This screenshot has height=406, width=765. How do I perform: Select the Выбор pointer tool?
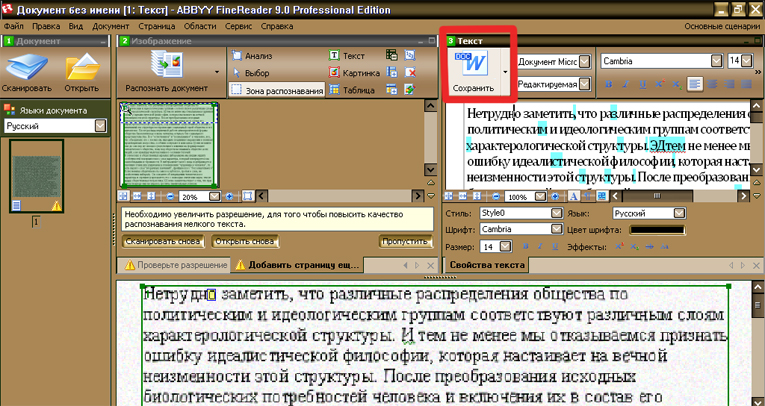click(251, 73)
